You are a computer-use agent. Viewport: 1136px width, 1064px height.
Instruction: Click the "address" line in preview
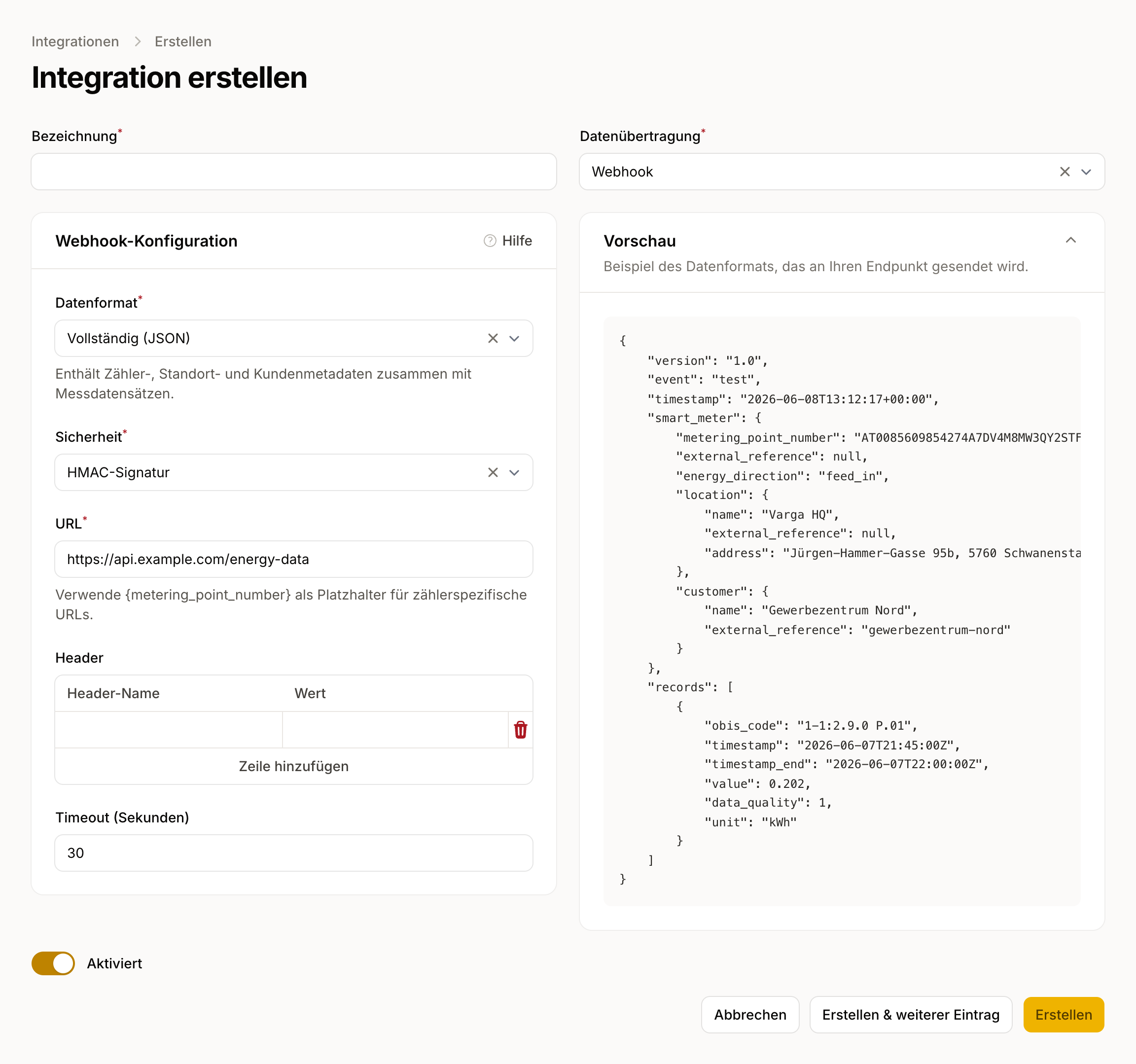tap(892, 553)
